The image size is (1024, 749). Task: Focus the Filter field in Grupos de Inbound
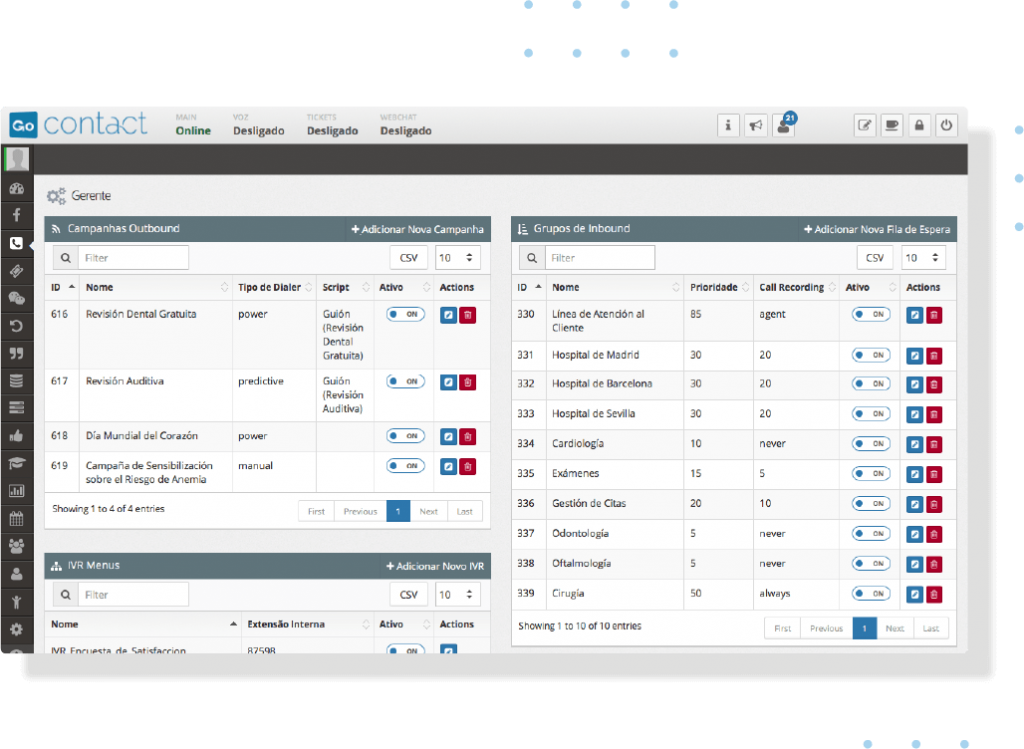(600, 258)
